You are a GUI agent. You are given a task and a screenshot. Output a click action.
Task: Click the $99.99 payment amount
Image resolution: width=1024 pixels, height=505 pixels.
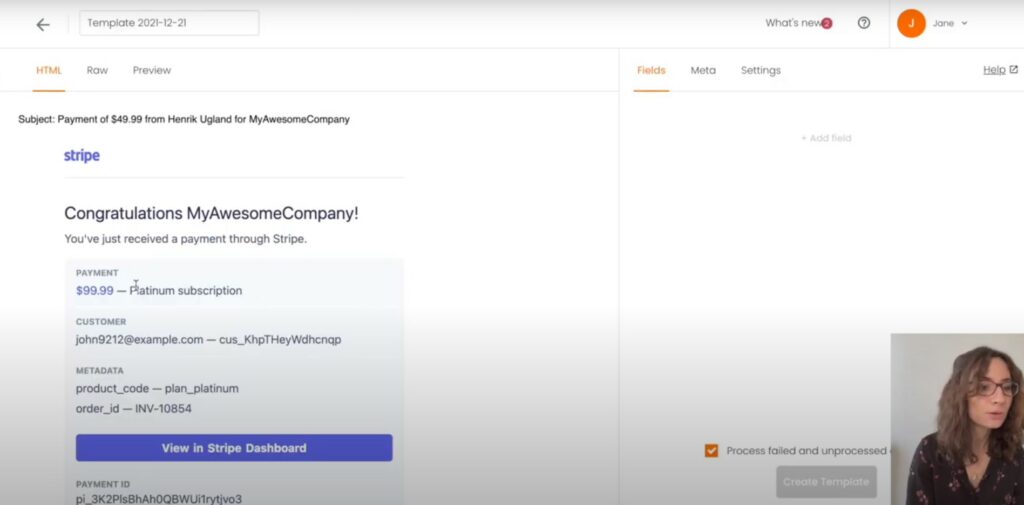click(x=95, y=291)
